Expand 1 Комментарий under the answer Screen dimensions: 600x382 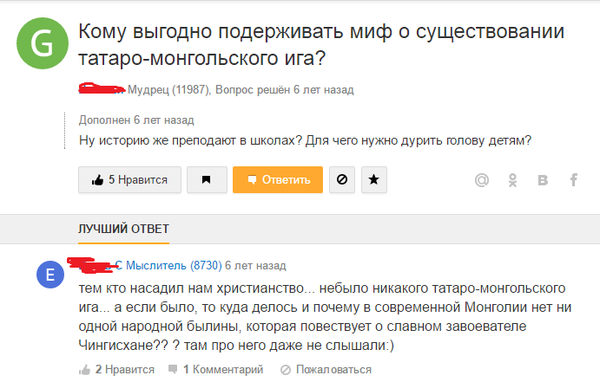pos(216,369)
